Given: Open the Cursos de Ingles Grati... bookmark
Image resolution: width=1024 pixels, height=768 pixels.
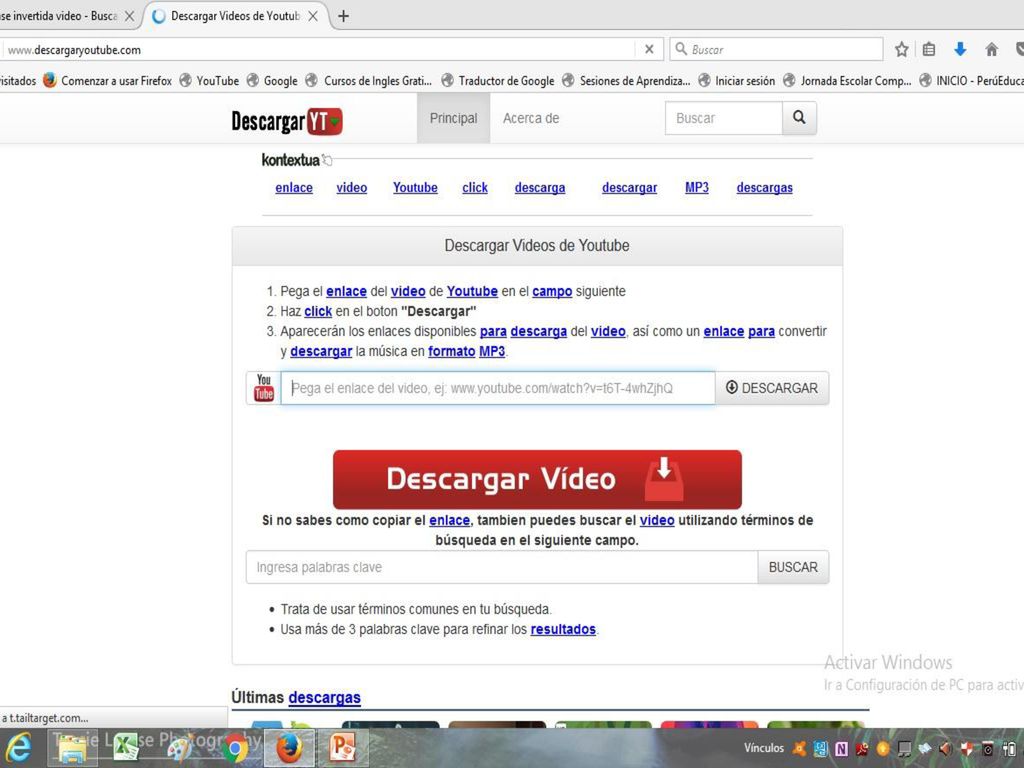Looking at the screenshot, I should 369,80.
